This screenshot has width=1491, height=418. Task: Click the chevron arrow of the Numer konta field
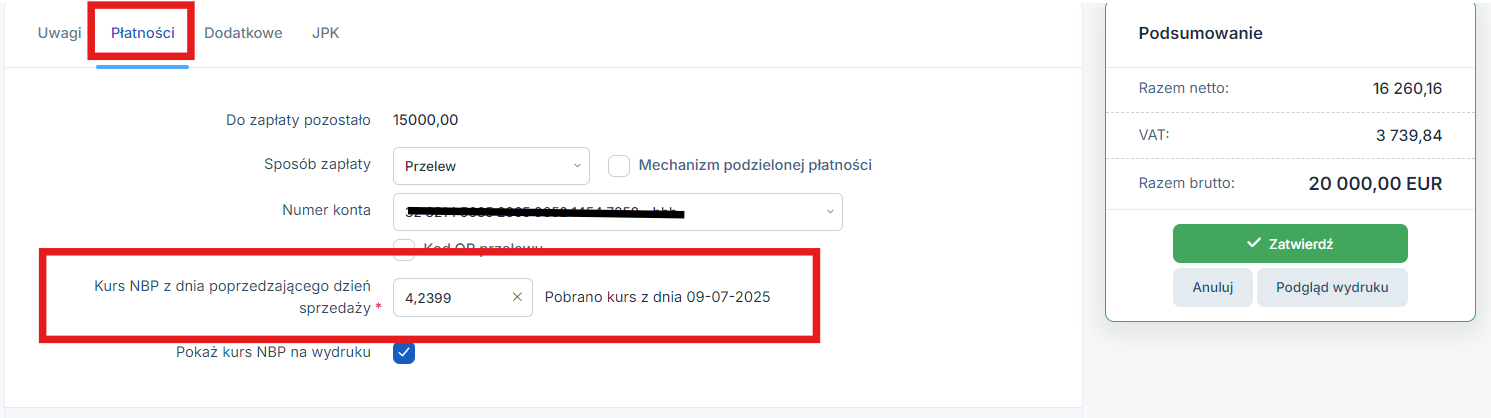pyautogui.click(x=829, y=212)
